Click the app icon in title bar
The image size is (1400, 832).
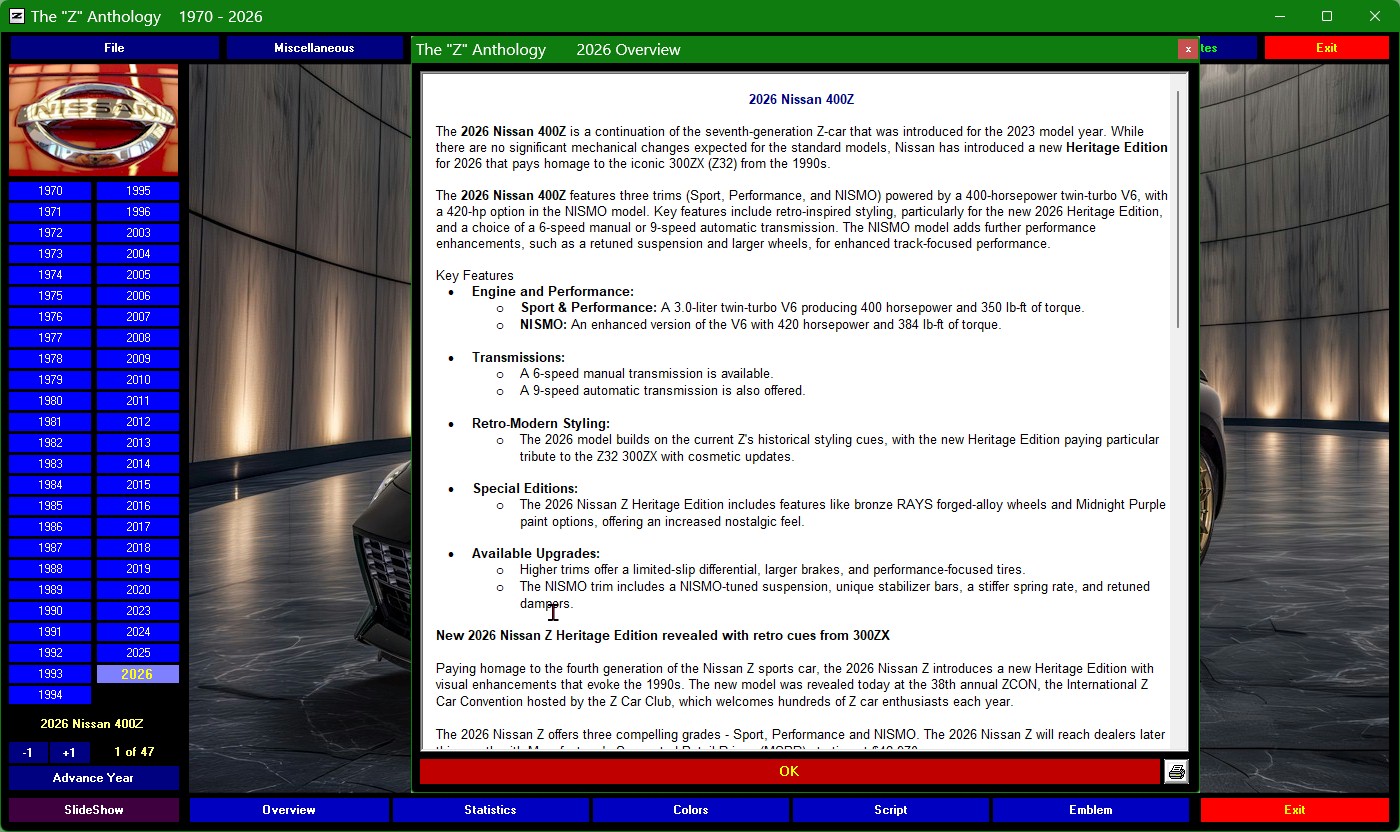pos(16,16)
